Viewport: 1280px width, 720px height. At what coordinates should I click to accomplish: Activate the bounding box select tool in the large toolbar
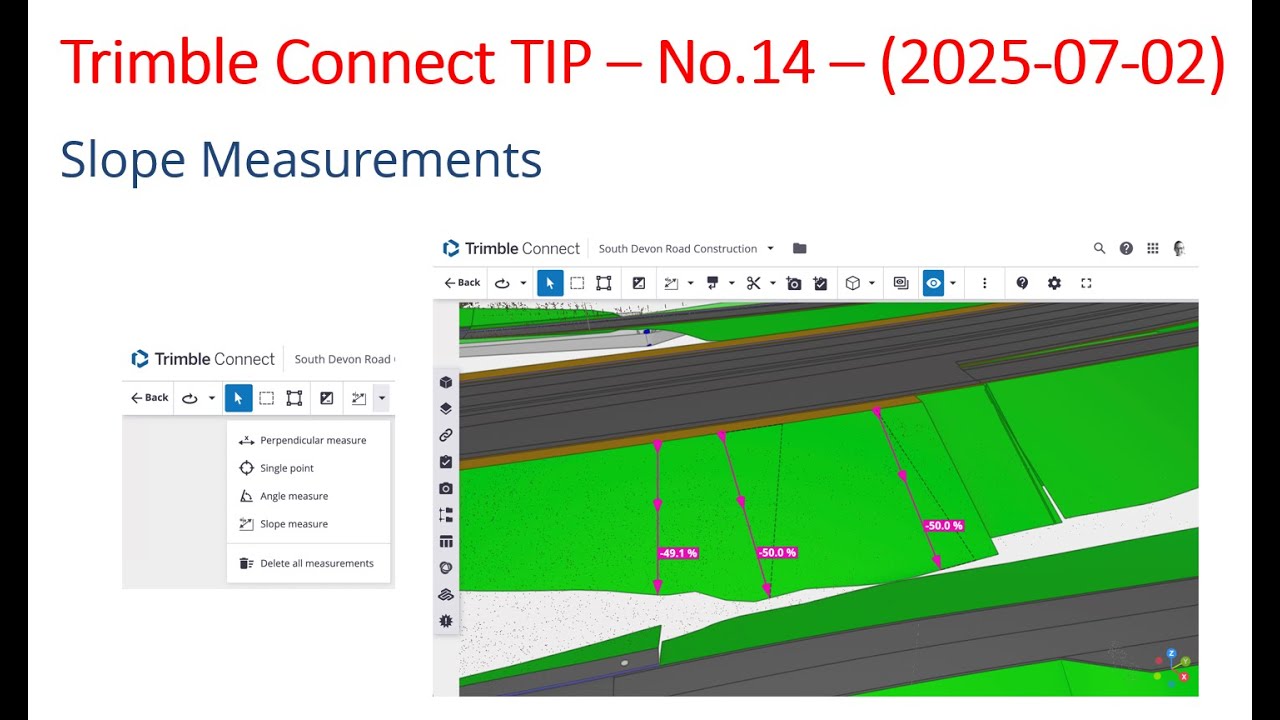tap(604, 283)
